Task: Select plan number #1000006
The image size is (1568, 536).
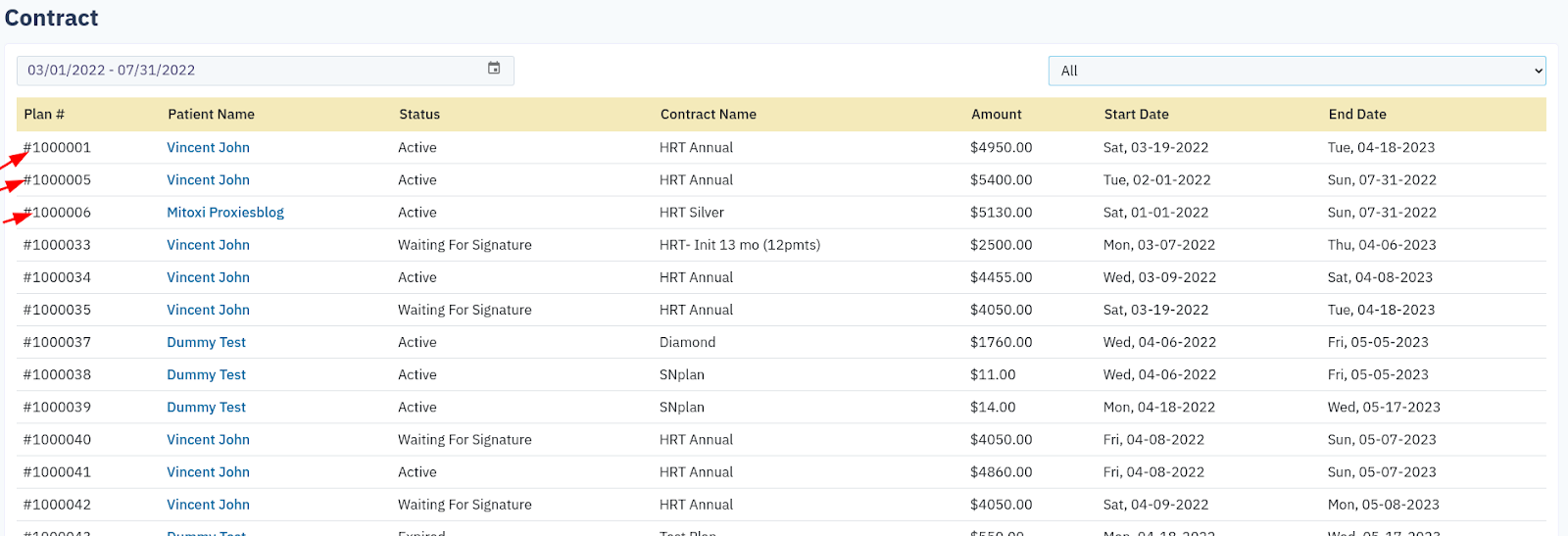Action: pos(58,213)
